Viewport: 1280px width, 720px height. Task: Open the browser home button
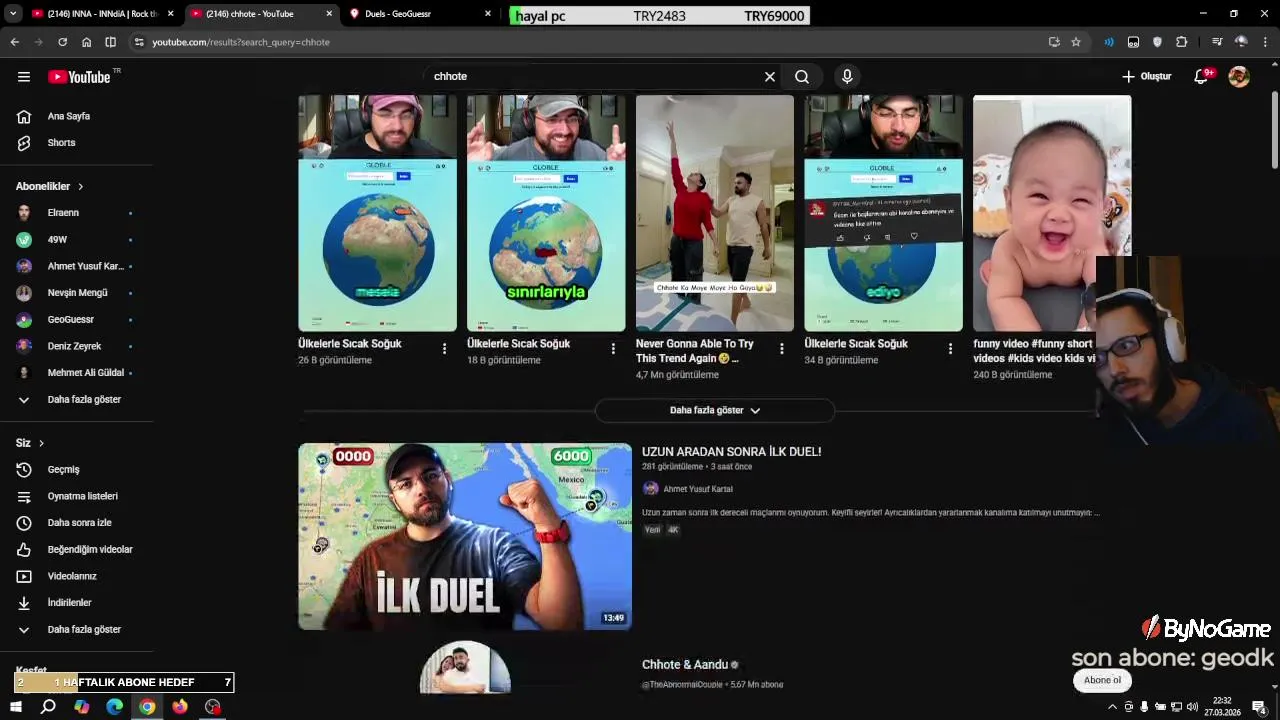pos(86,42)
